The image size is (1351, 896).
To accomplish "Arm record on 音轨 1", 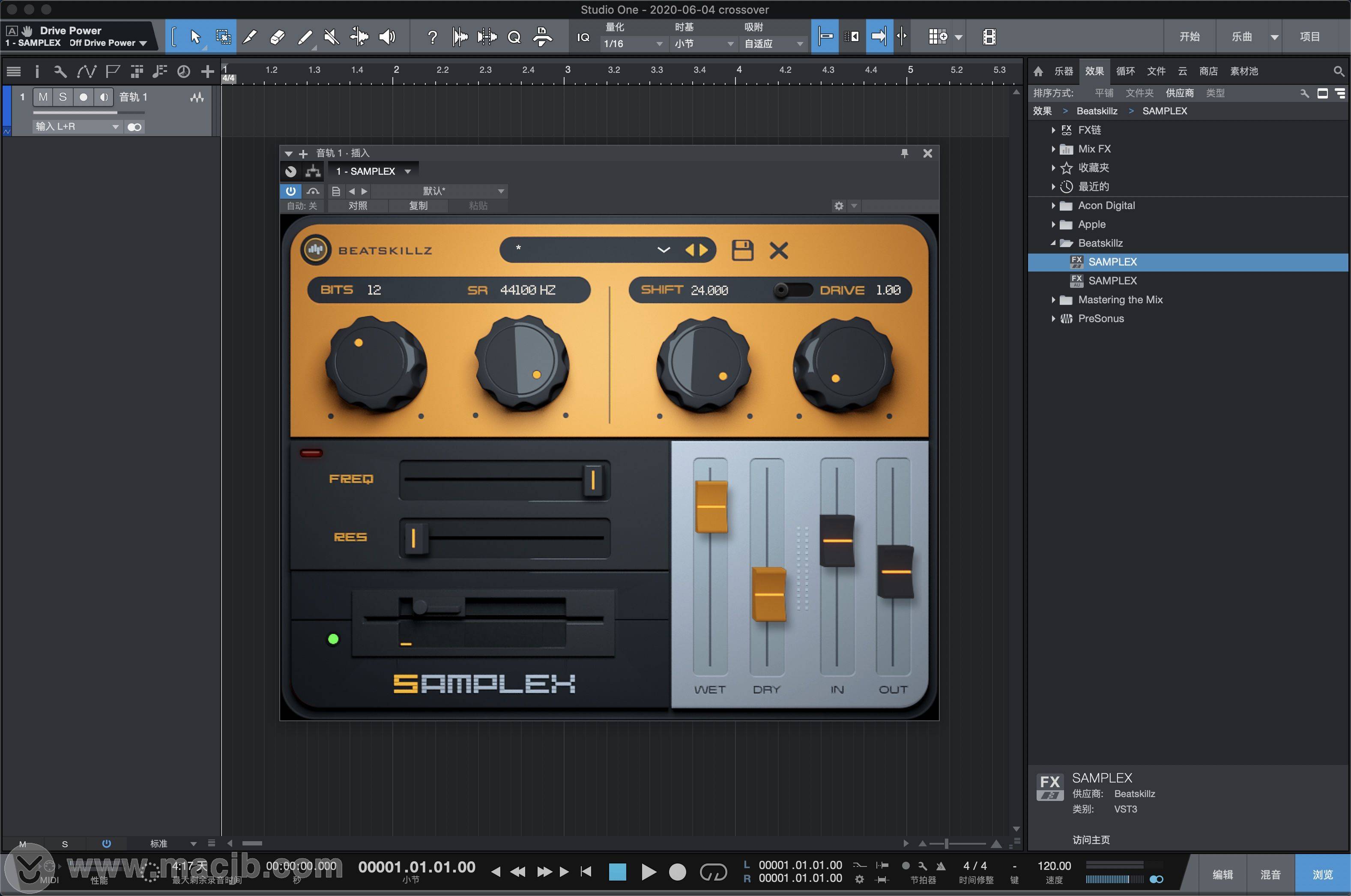I will 84,97.
